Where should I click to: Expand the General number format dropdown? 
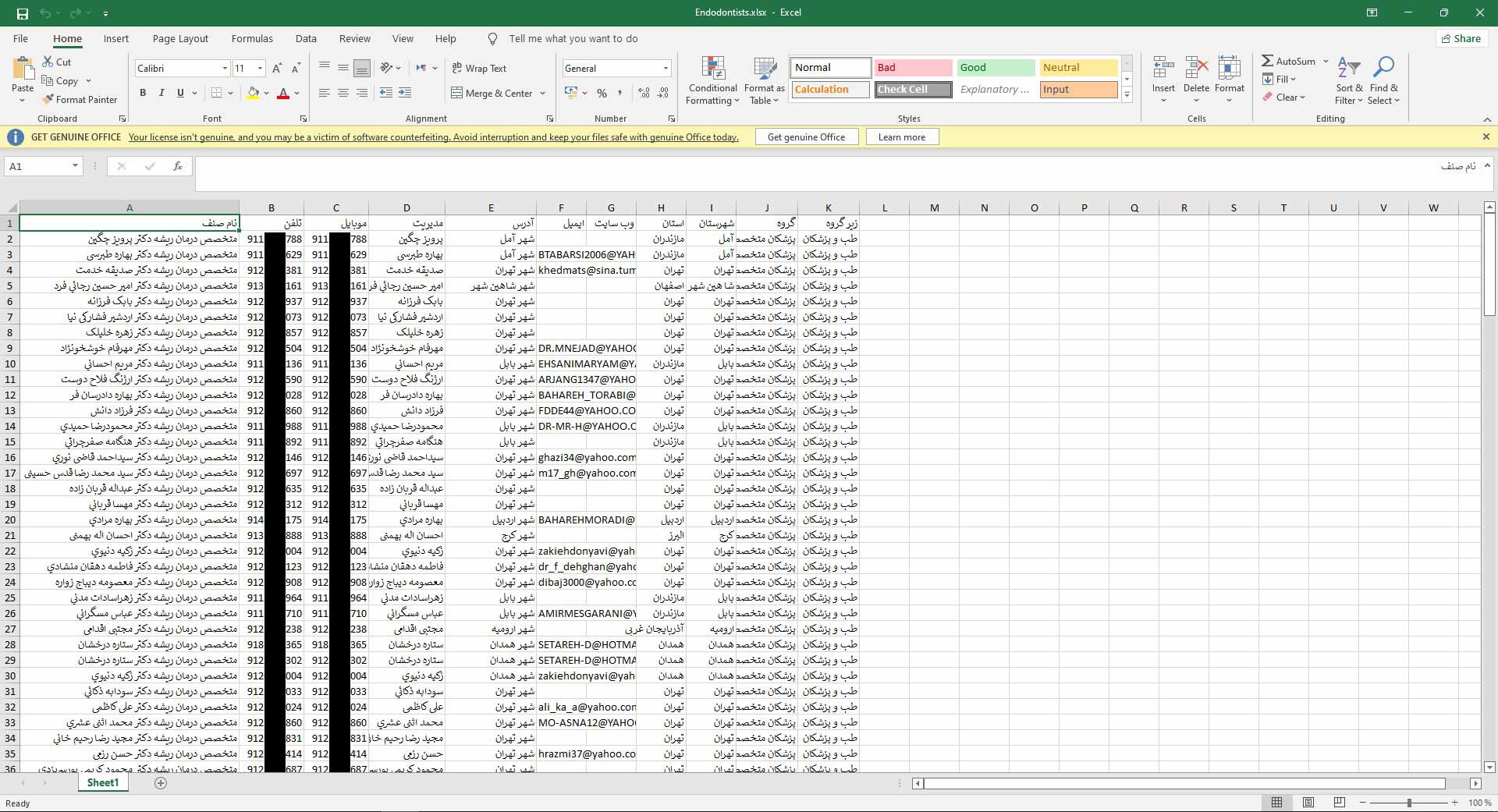click(666, 69)
